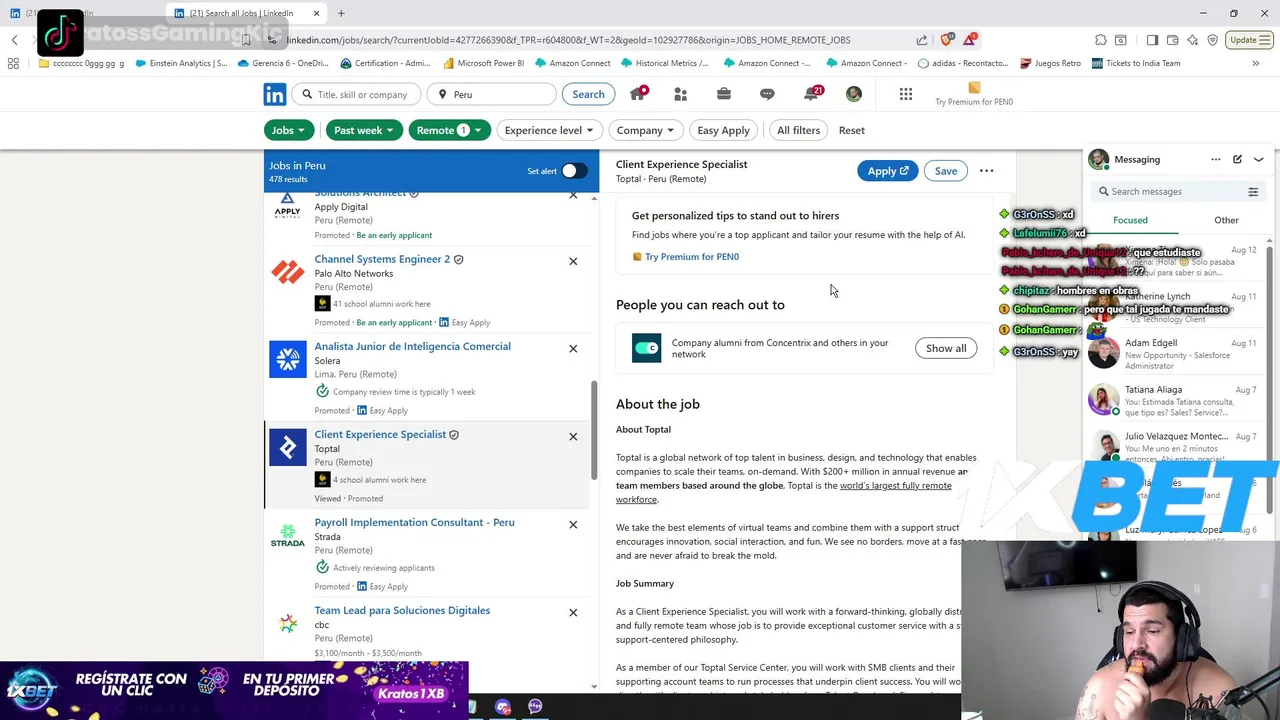The image size is (1280, 720).
Task: Open the LinkedIn logo home link
Action: point(275,94)
